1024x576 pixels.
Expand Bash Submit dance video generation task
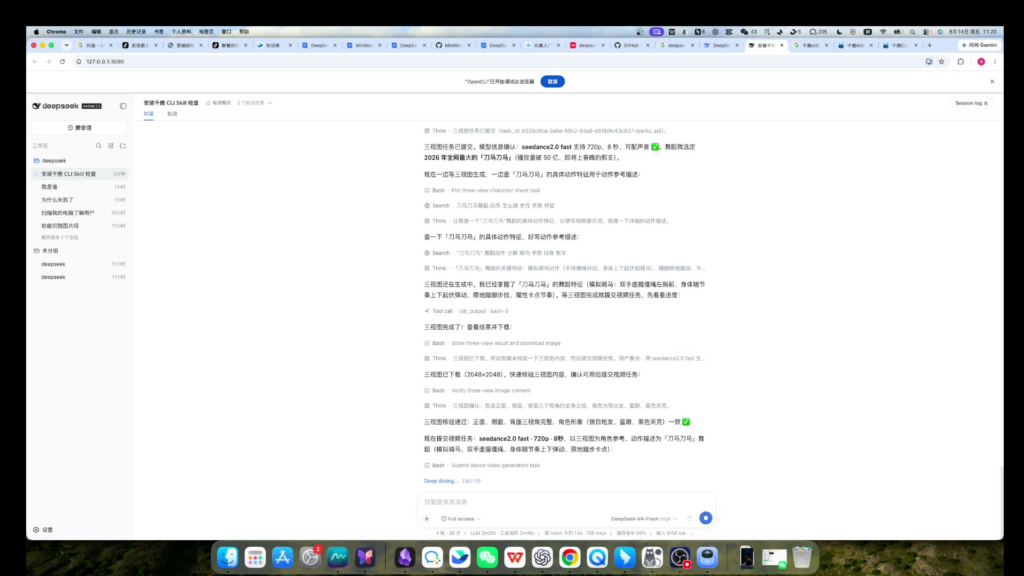pyautogui.click(x=483, y=466)
